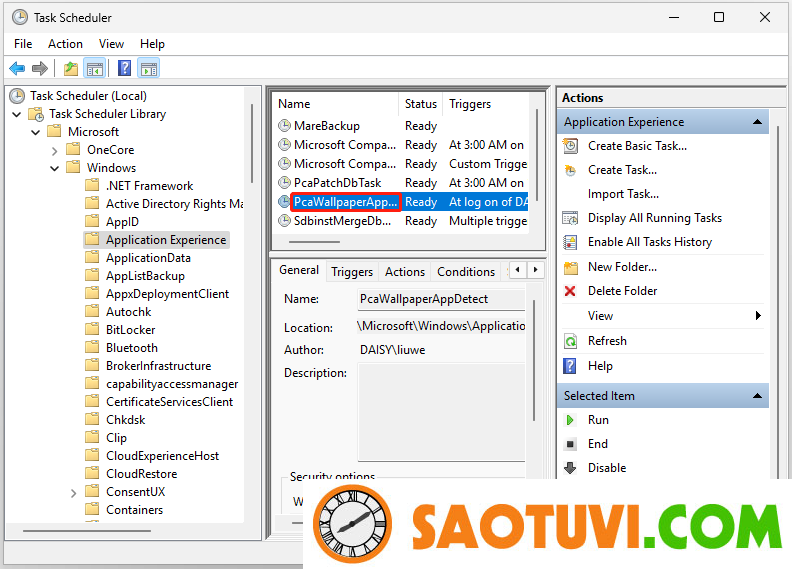The height and width of the screenshot is (569, 792).
Task: Click the task list vertical scrollbar
Action: 536,154
